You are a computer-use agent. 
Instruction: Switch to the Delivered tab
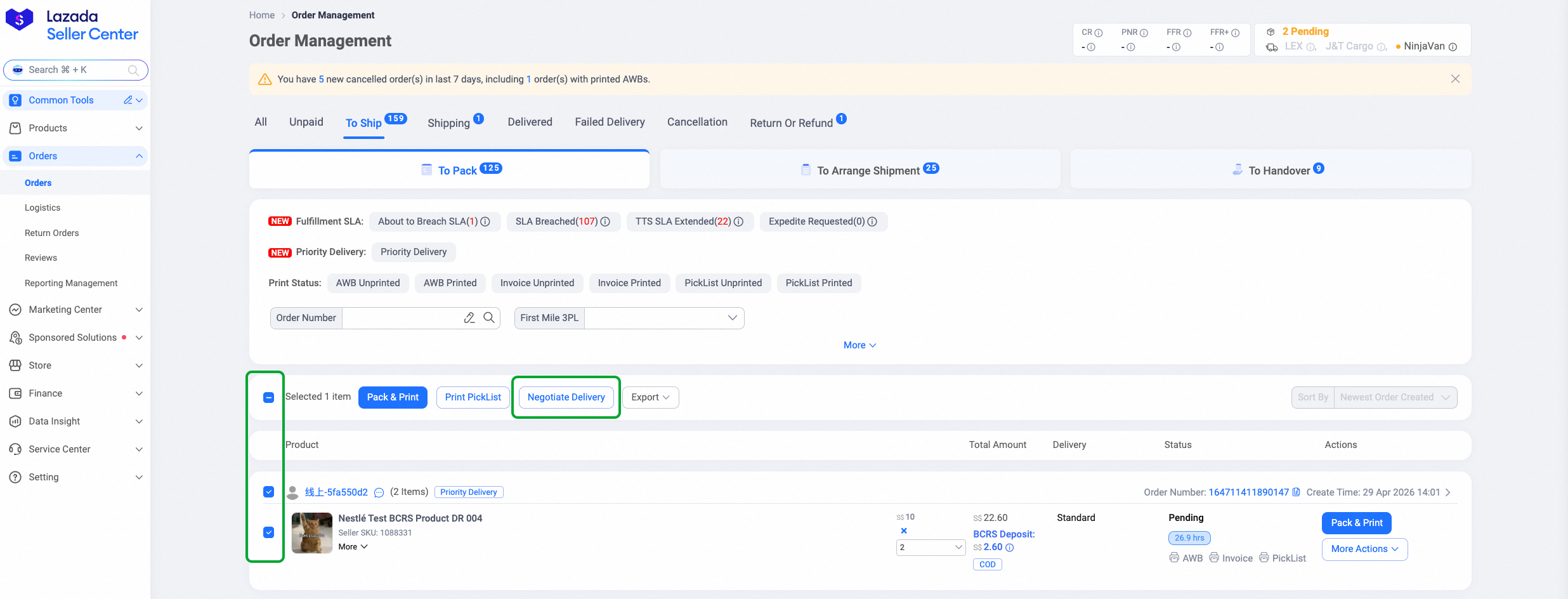coord(530,122)
